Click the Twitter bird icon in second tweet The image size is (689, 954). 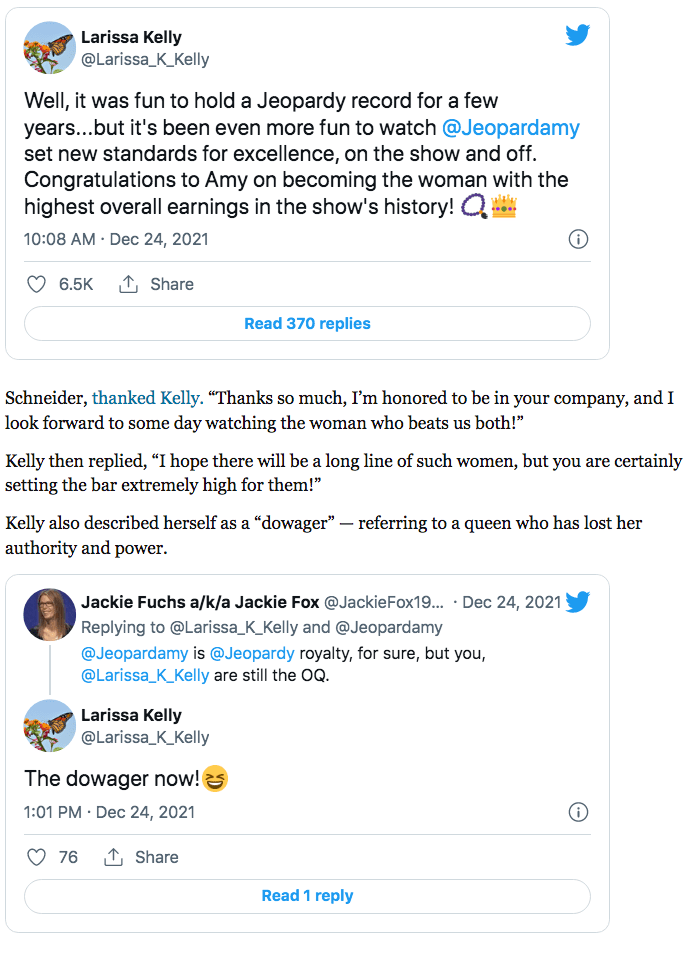click(577, 602)
